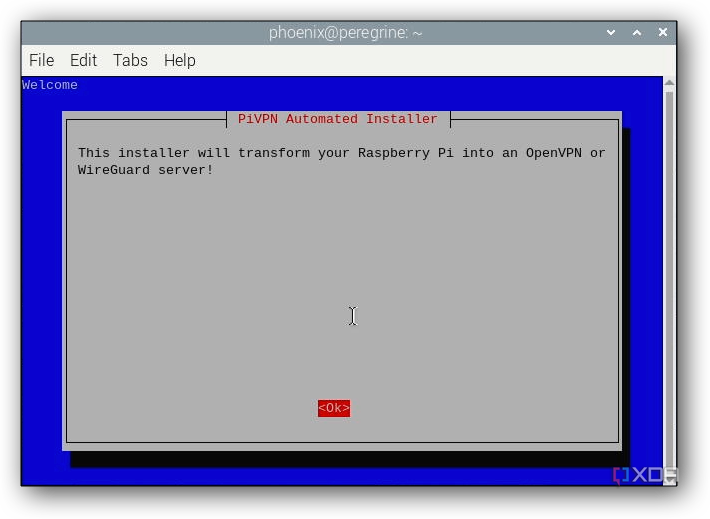Screen dimensions: 710x519
Task: Click the 'This installer will transform' text line
Action: [341, 153]
